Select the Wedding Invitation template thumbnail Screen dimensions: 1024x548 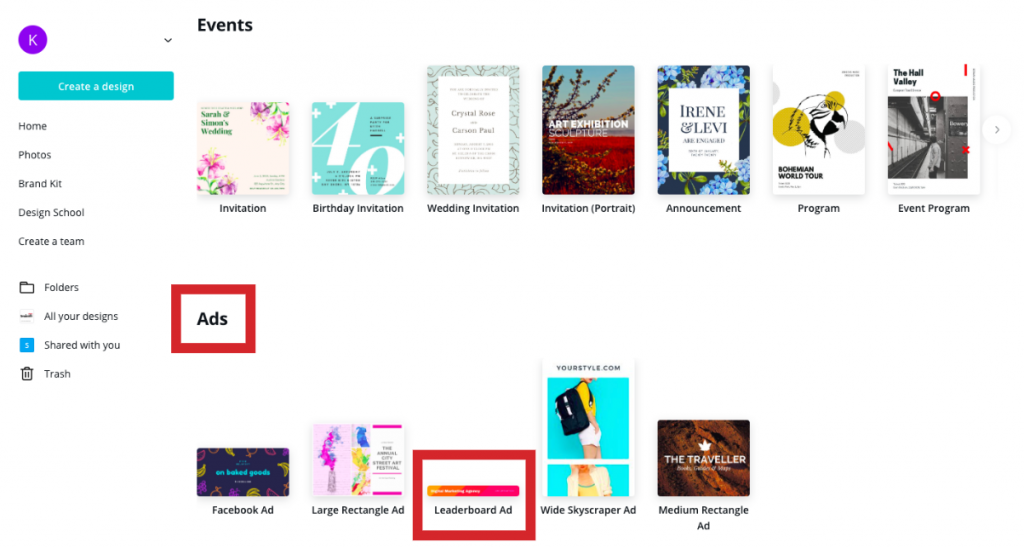(x=473, y=130)
